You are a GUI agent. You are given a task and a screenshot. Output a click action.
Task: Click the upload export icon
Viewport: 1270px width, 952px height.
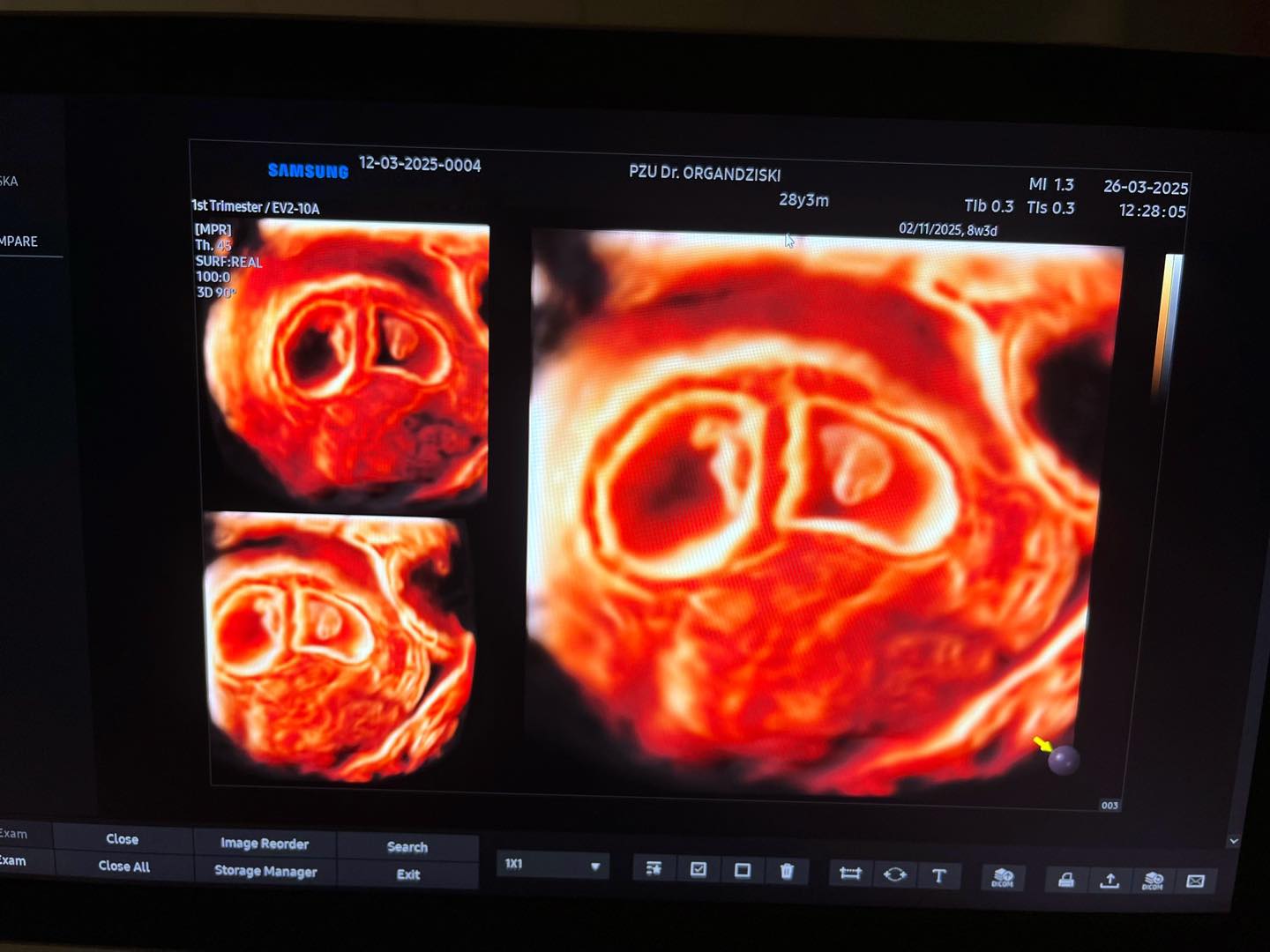coord(1109,880)
